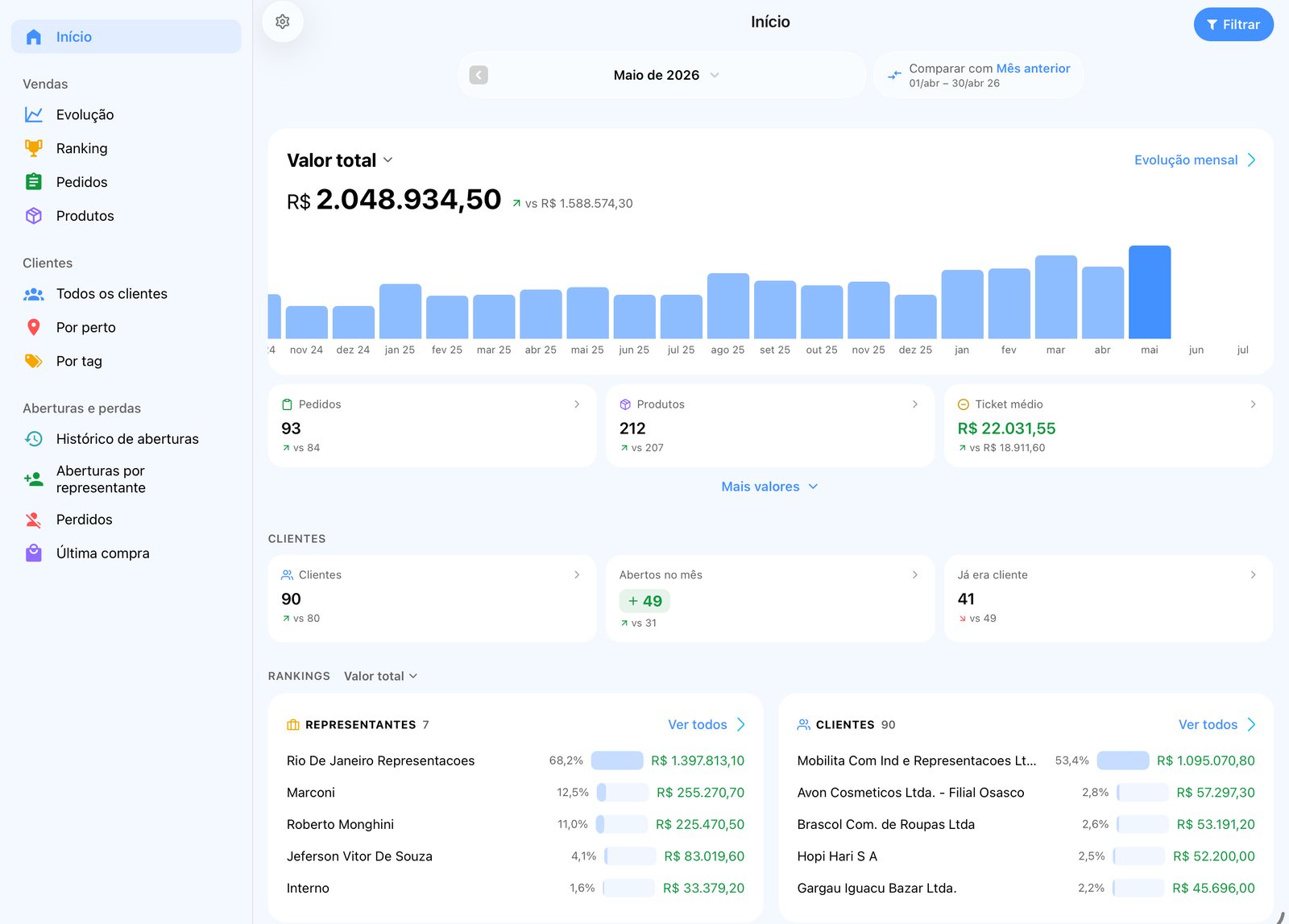Click the Perdidos crossed-person icon
This screenshot has width=1289, height=924.
(x=34, y=520)
